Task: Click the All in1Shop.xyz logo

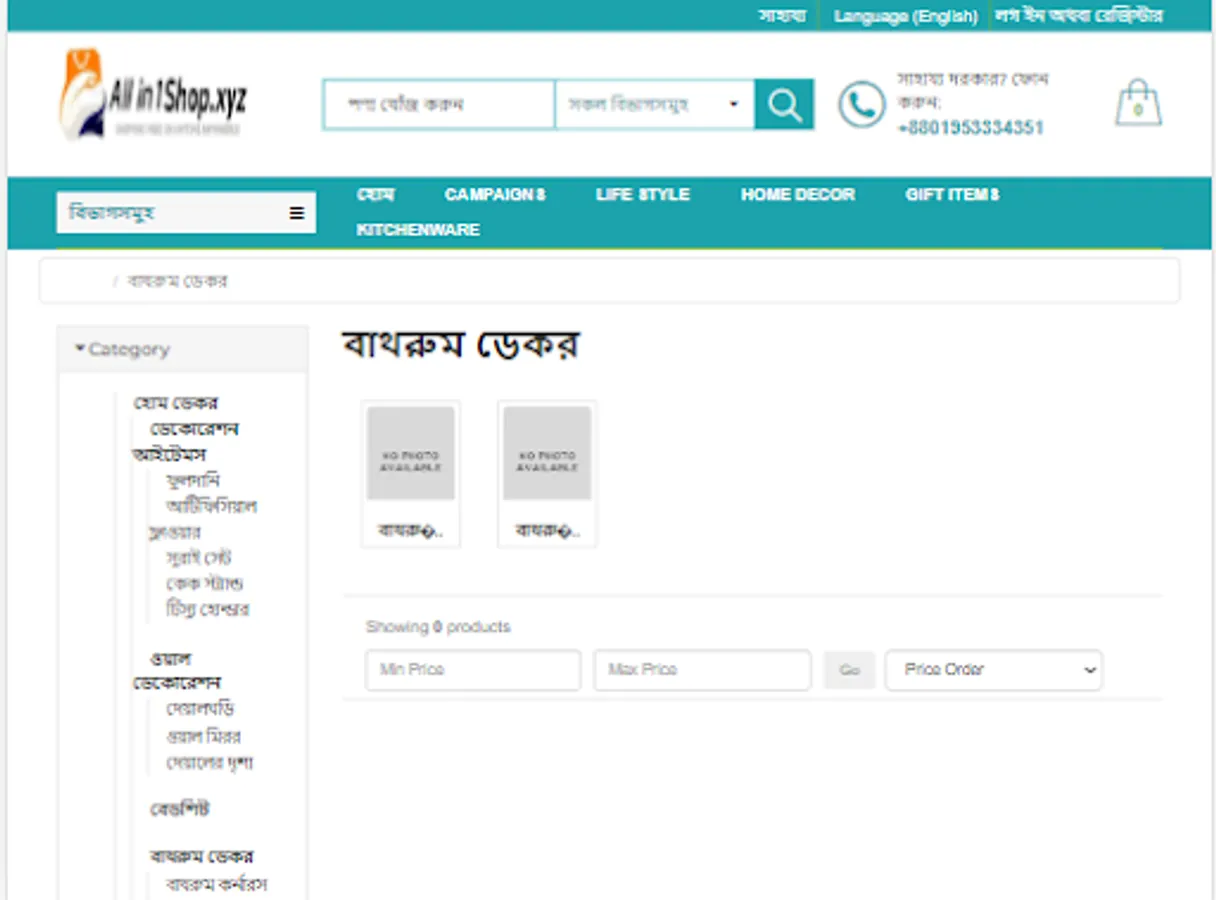Action: pos(152,94)
